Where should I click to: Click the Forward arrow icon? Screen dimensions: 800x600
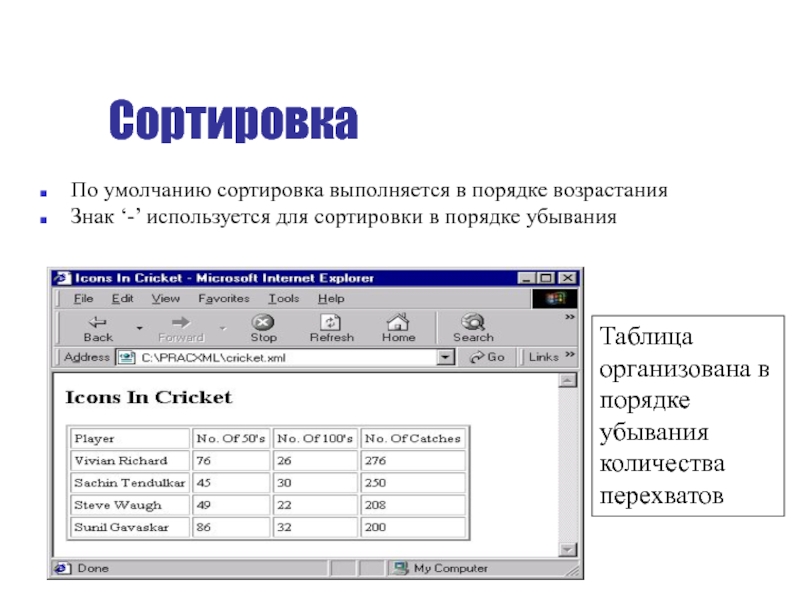[x=181, y=322]
